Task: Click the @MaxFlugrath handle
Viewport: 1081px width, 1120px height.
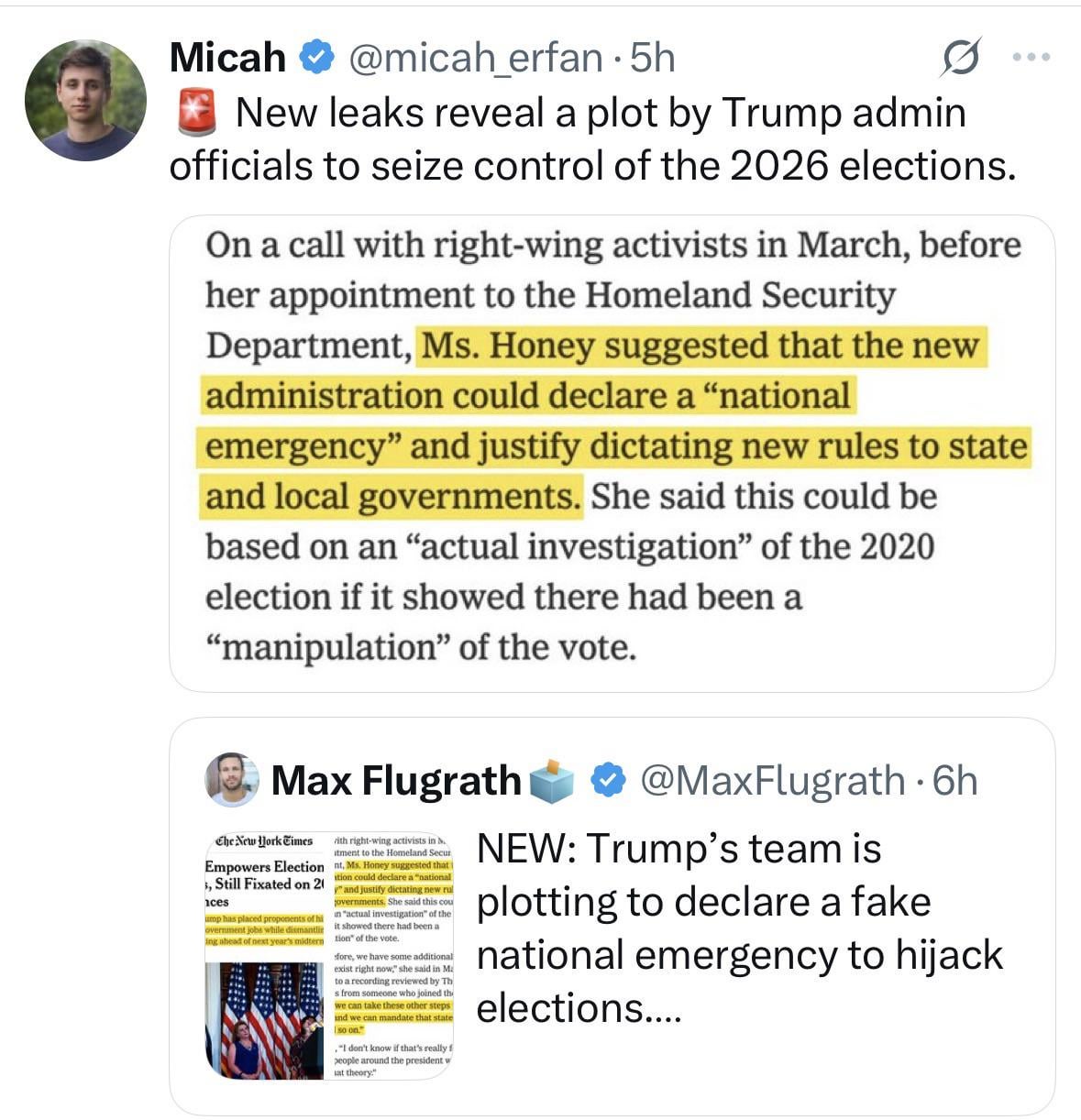Action: [x=773, y=780]
